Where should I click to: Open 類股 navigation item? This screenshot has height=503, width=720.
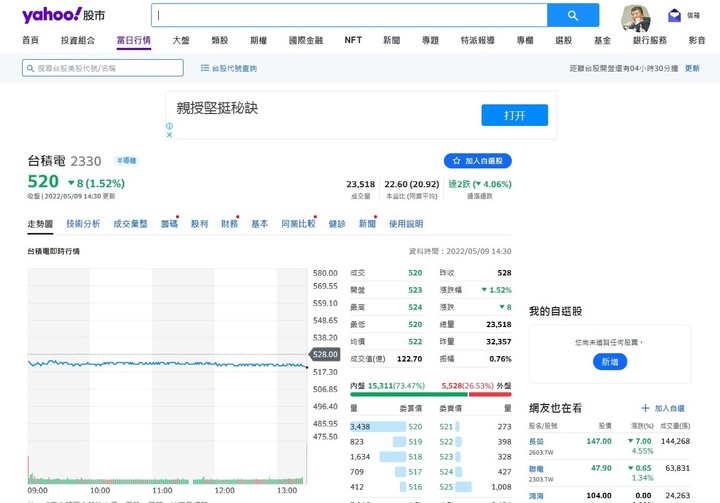pyautogui.click(x=219, y=40)
